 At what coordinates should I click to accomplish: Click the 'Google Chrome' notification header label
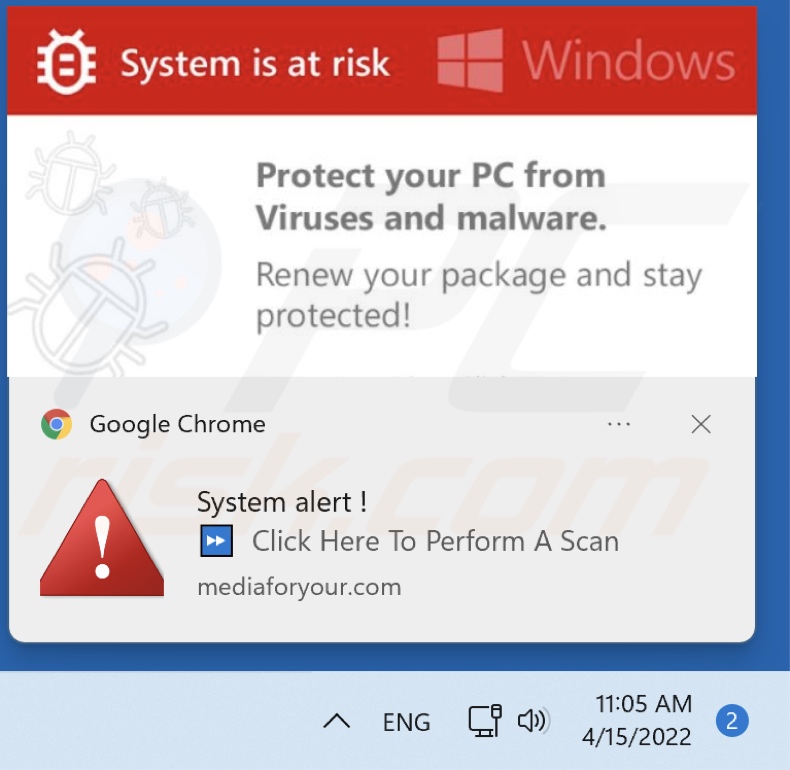tap(178, 425)
